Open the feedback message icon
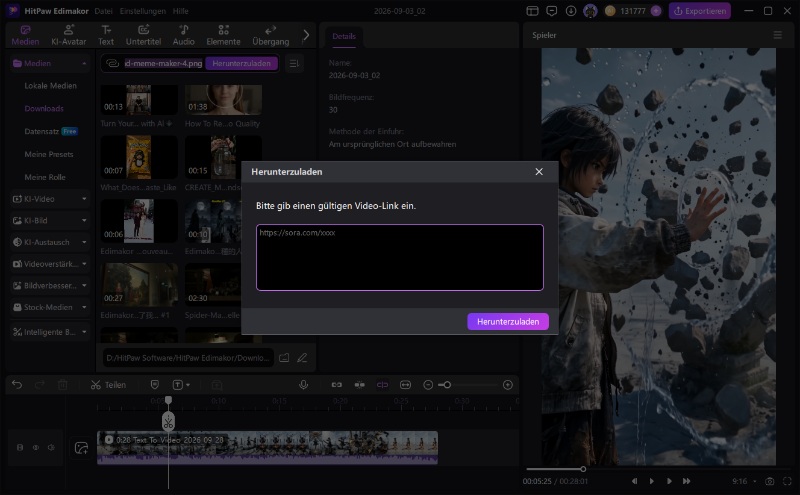This screenshot has height=495, width=800. 552,11
